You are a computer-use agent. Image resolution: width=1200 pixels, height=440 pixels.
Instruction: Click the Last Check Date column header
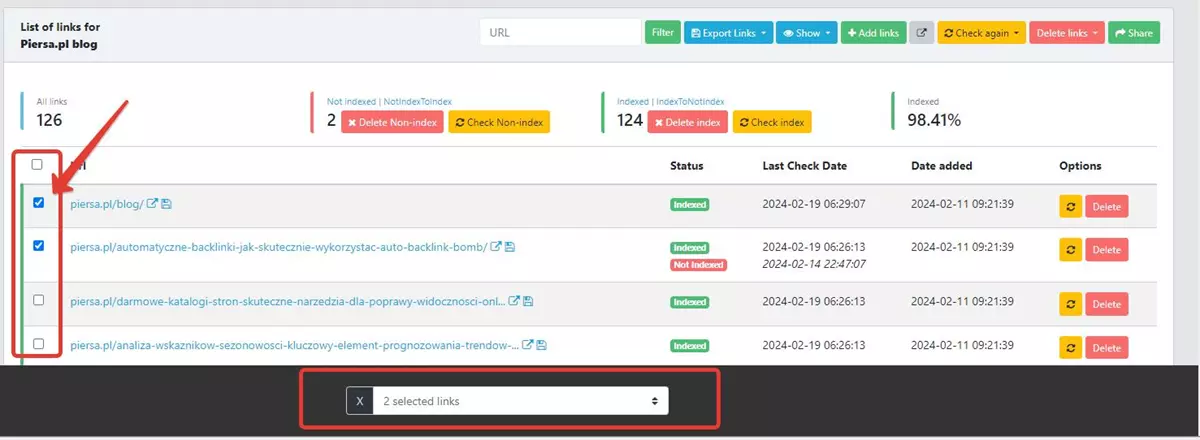[x=806, y=166]
